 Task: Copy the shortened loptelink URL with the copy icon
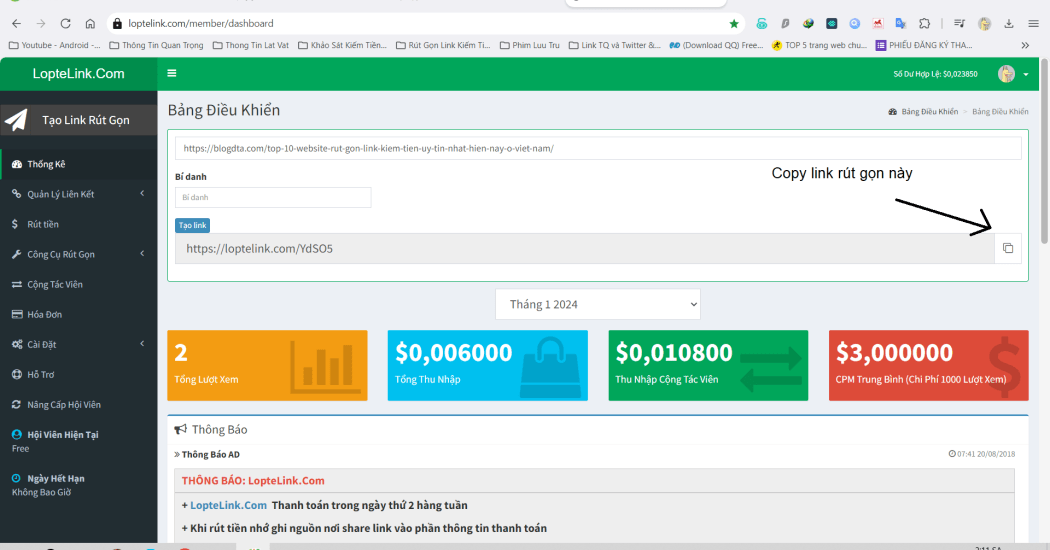click(1008, 249)
